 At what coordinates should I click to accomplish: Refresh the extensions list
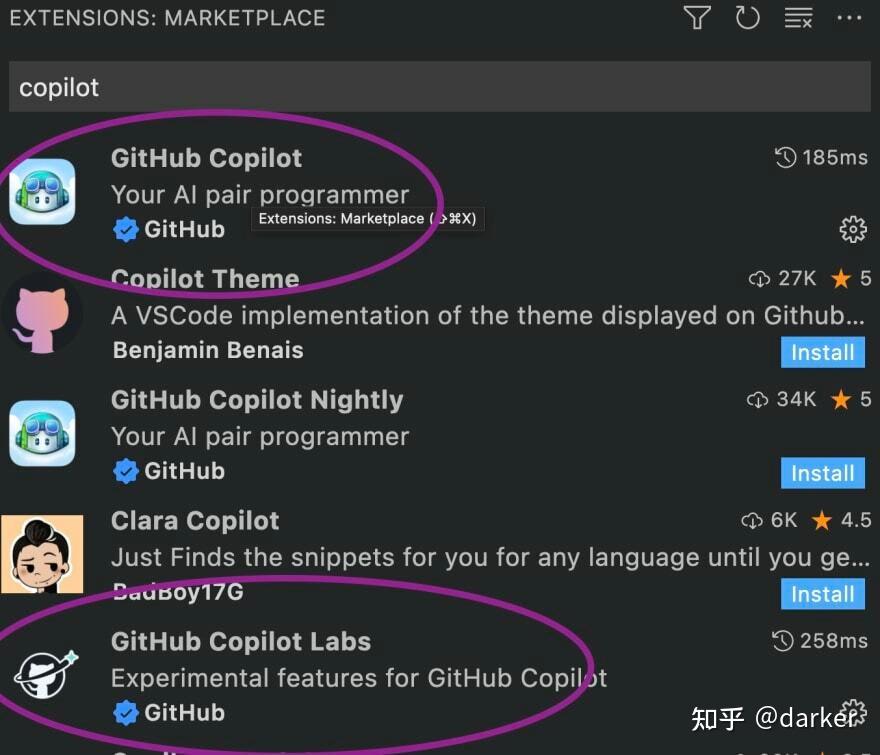tap(748, 17)
